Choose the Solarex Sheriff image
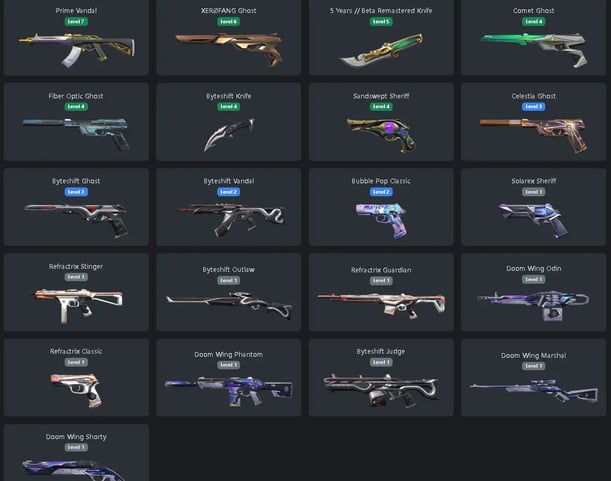This screenshot has height=481, width=611. click(533, 220)
